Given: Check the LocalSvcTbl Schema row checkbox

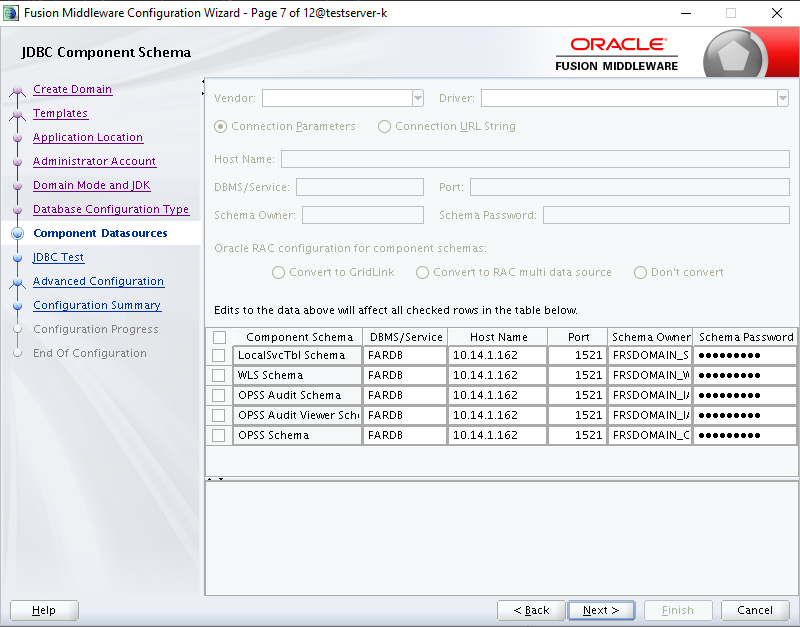Looking at the screenshot, I should coord(218,356).
